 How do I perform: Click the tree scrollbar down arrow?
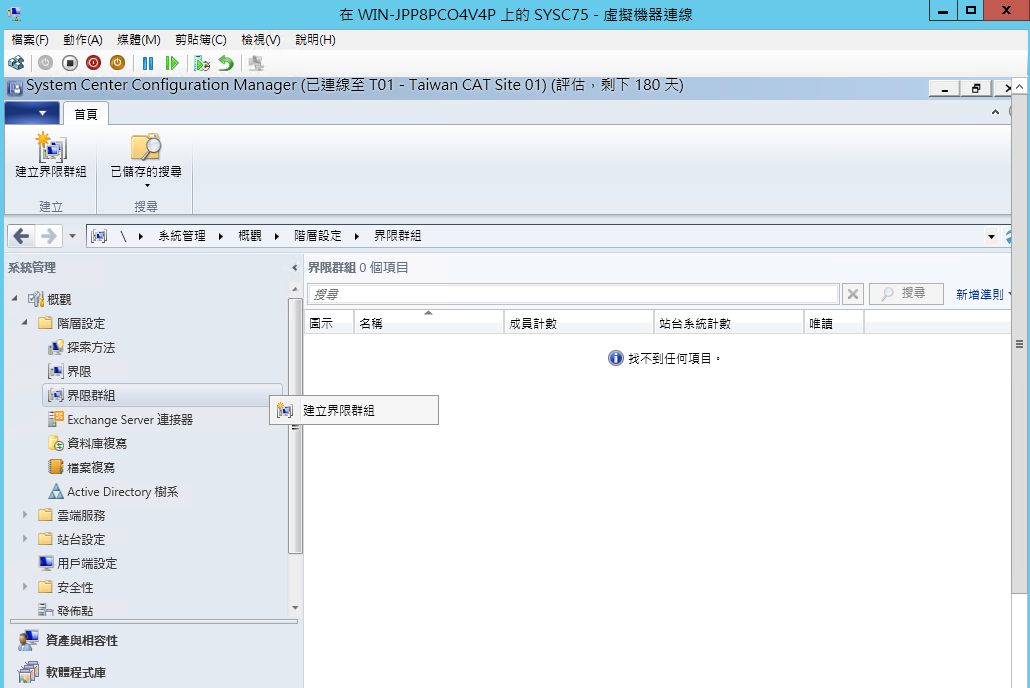coord(295,608)
